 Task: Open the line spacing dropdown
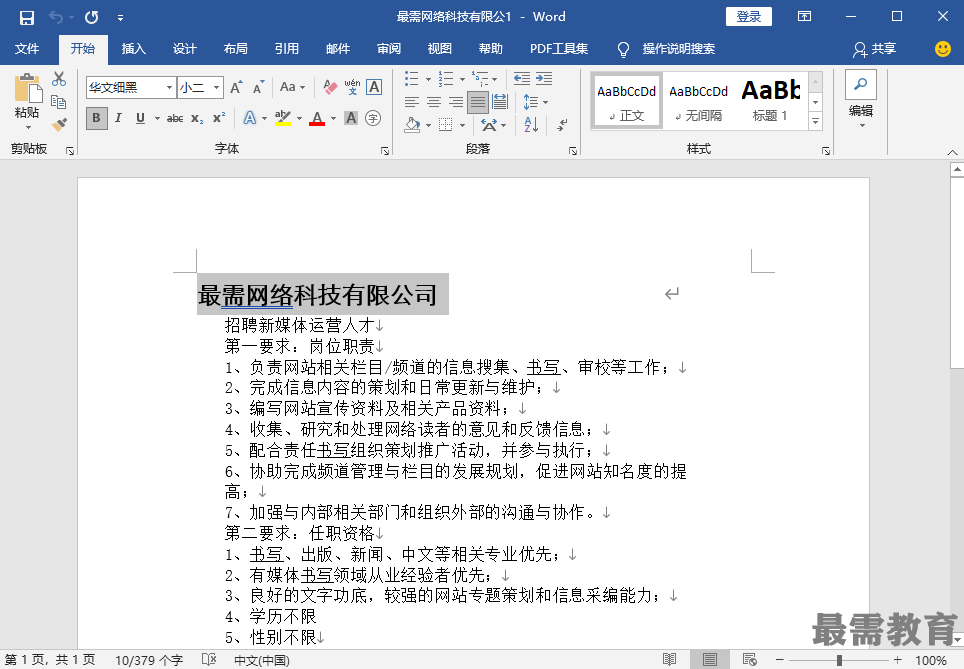pyautogui.click(x=535, y=101)
